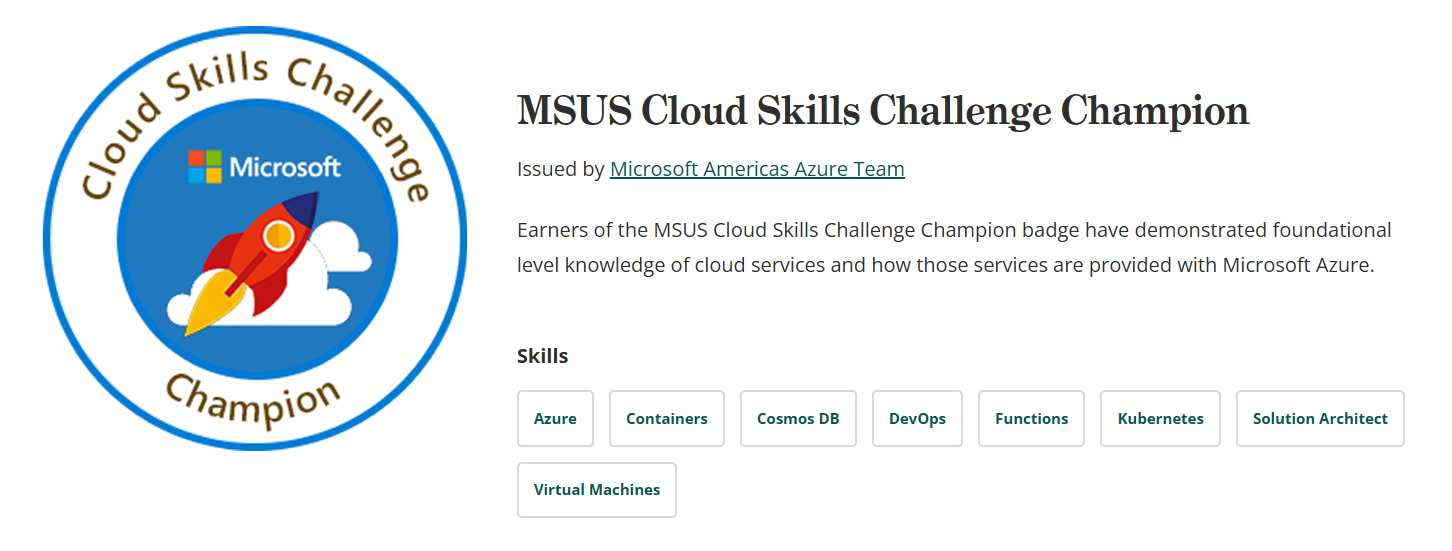This screenshot has width=1452, height=551.
Task: Select the Containers skill tag
Action: [667, 419]
